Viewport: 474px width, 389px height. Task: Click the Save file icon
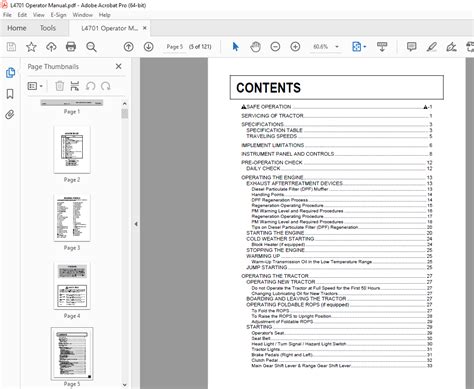click(11, 47)
